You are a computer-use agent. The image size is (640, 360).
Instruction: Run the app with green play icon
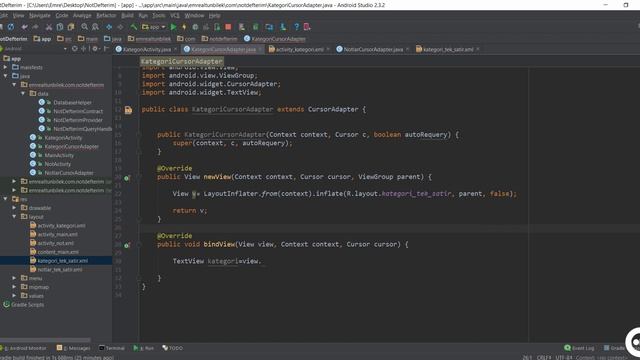tap(173, 27)
